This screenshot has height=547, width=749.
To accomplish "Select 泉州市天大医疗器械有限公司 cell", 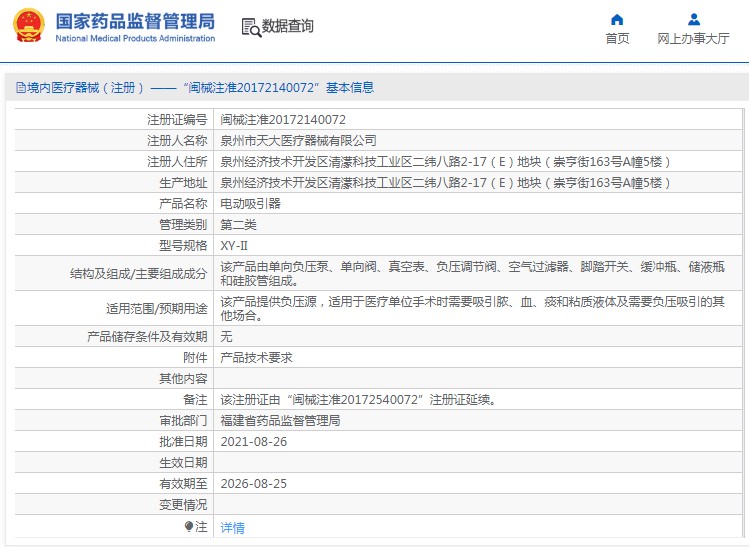I will click(298, 140).
